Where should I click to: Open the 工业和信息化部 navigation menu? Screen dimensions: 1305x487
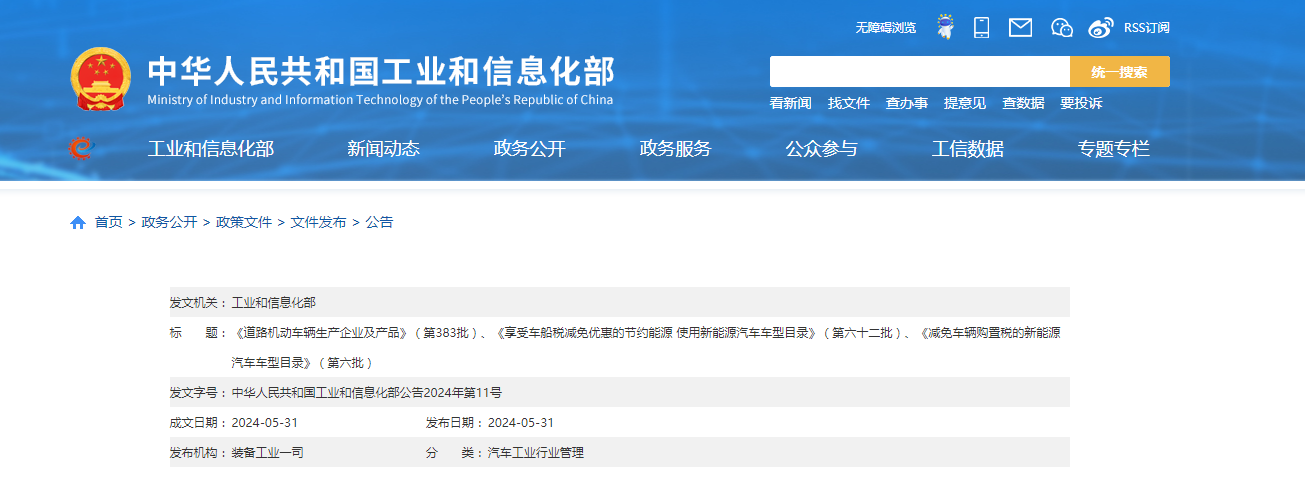[210, 149]
